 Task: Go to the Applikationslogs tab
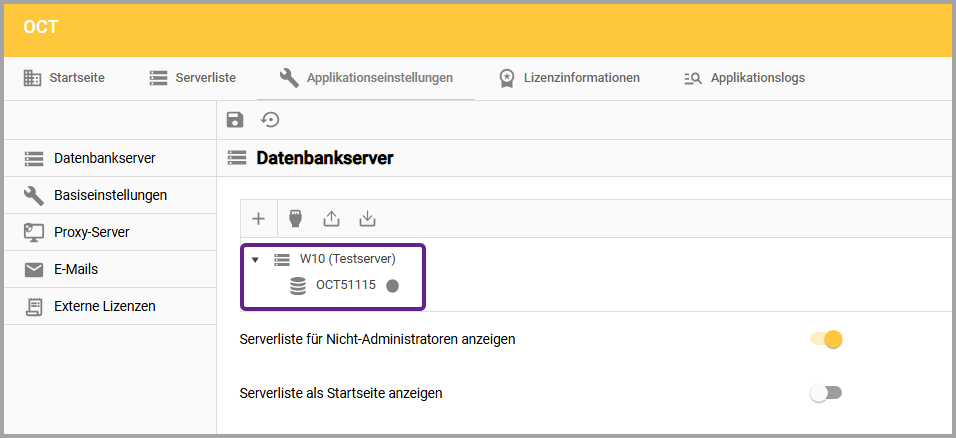744,77
